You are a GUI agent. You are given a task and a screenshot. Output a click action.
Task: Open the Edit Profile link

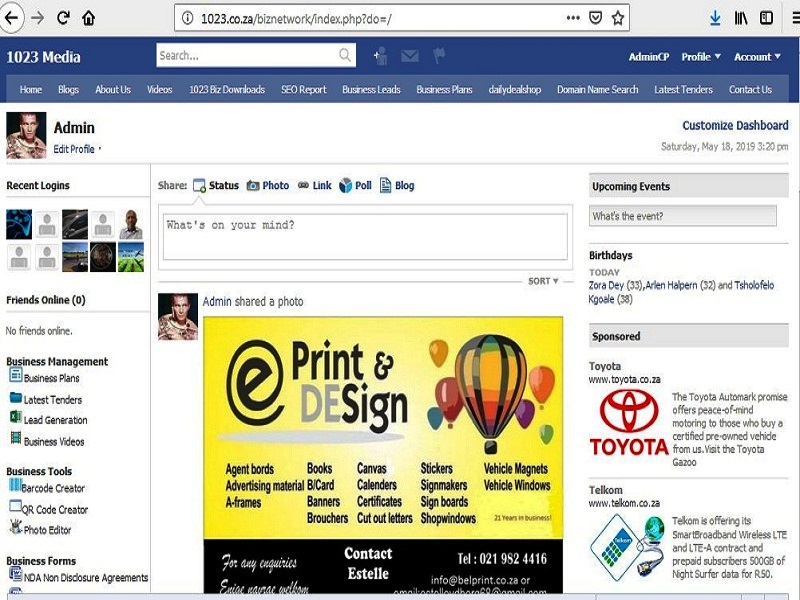(75, 149)
